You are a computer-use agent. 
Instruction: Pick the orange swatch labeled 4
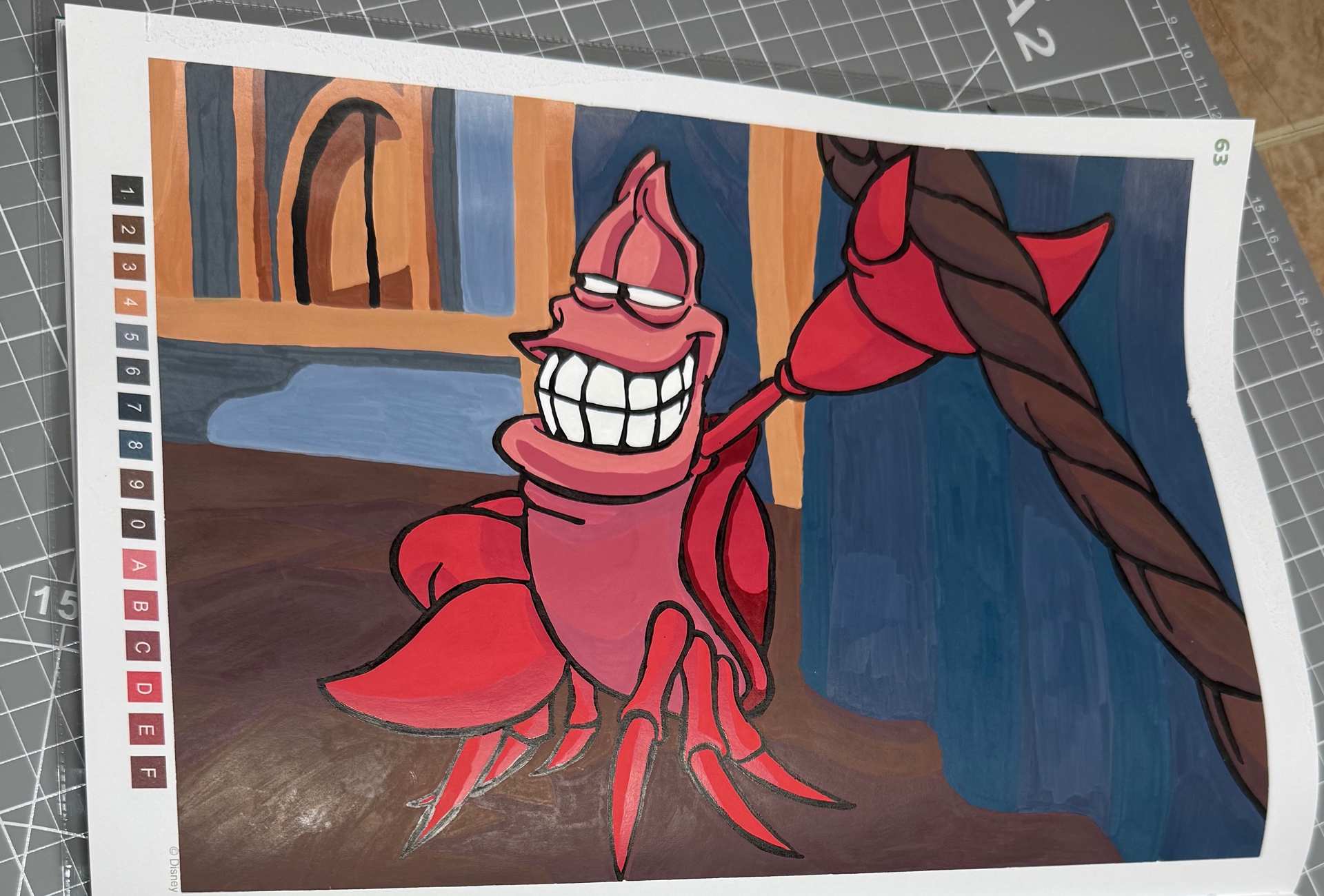tap(132, 303)
